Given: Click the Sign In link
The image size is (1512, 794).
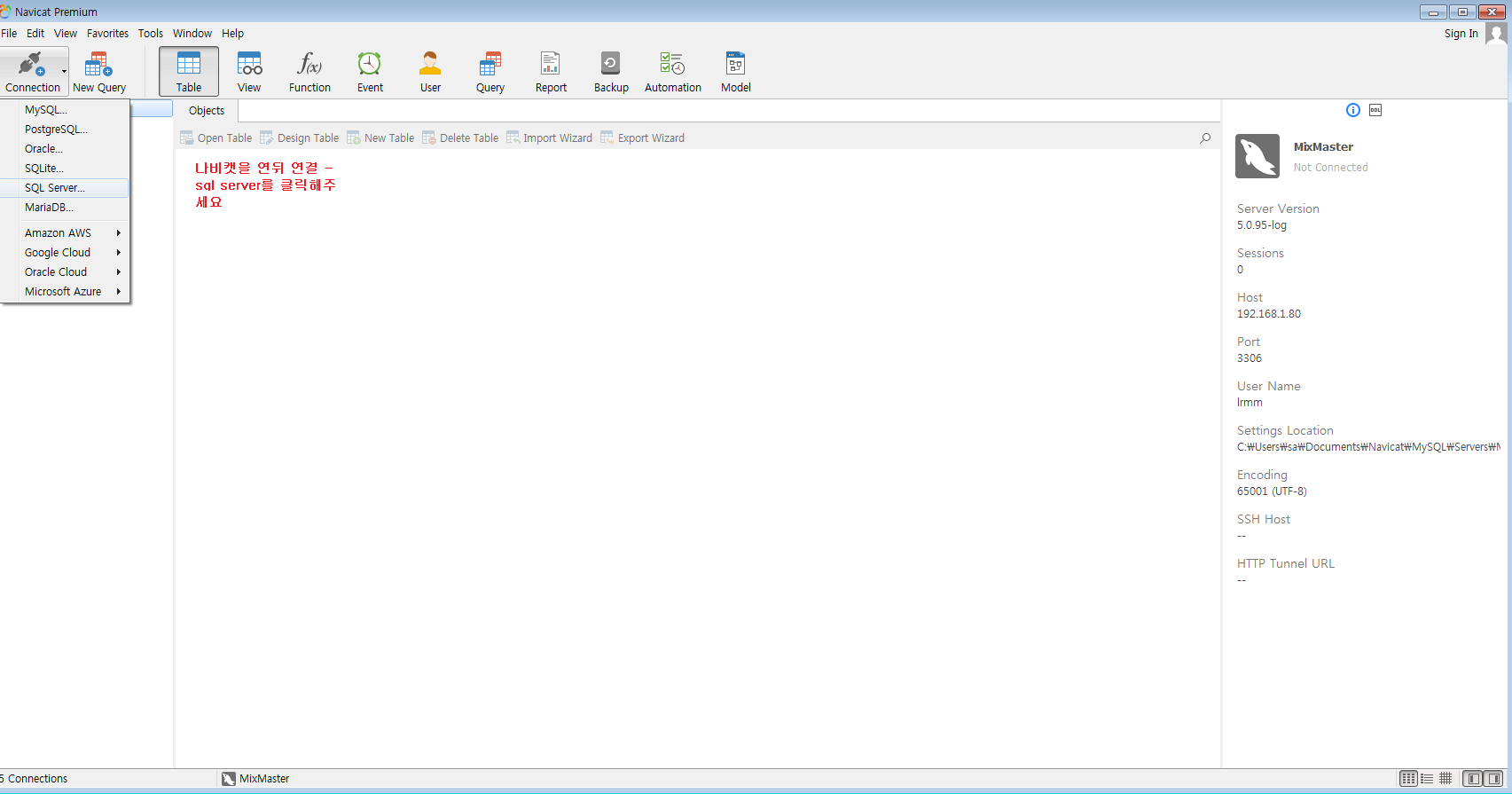Looking at the screenshot, I should pos(1461,34).
